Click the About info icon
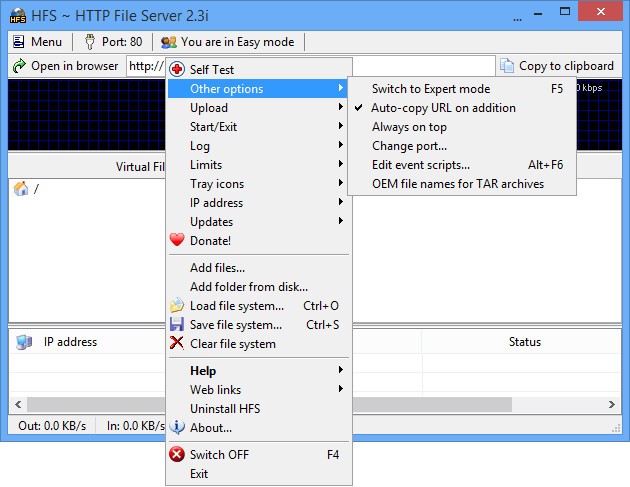 177,428
